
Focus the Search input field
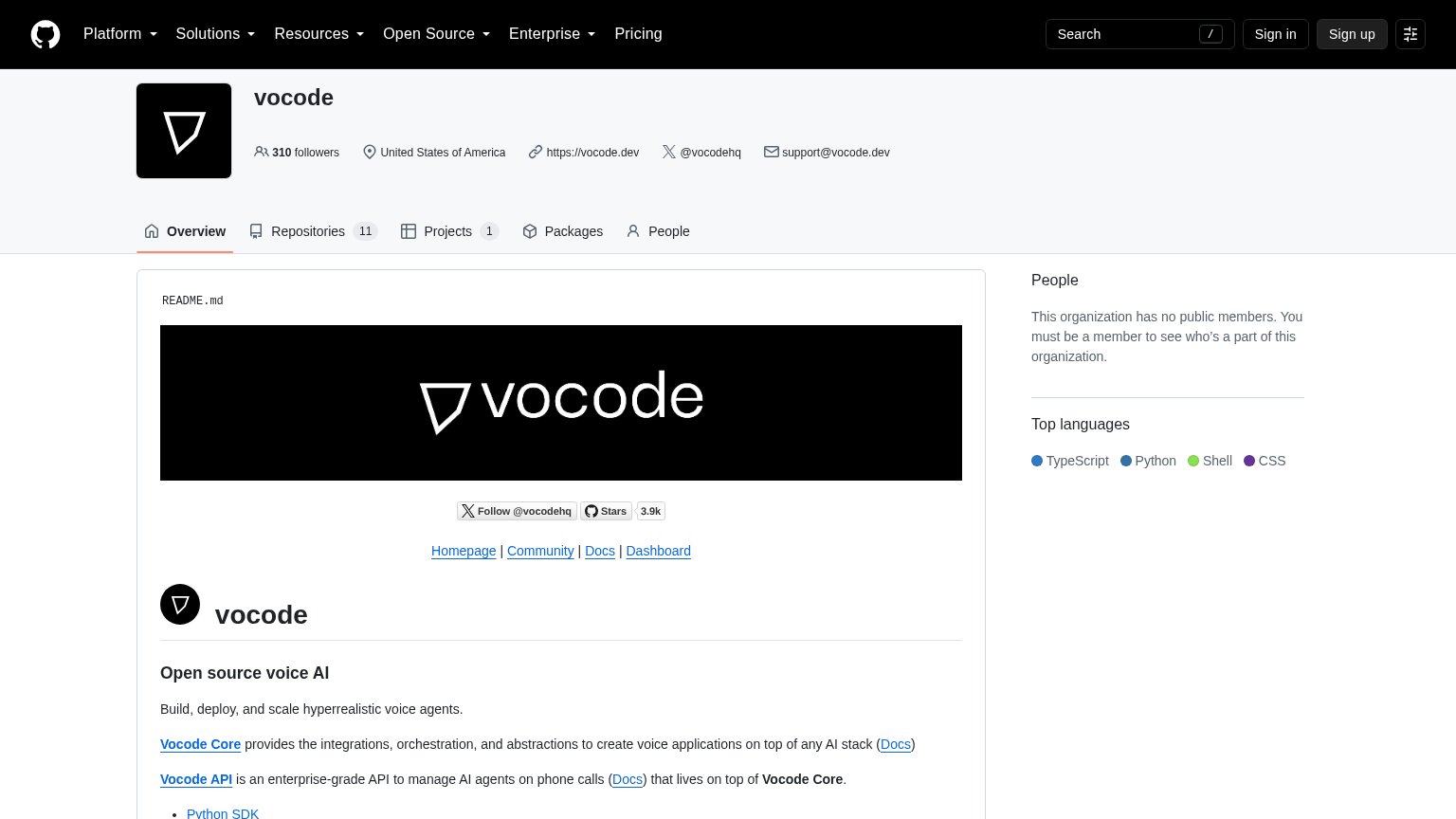[1139, 34]
